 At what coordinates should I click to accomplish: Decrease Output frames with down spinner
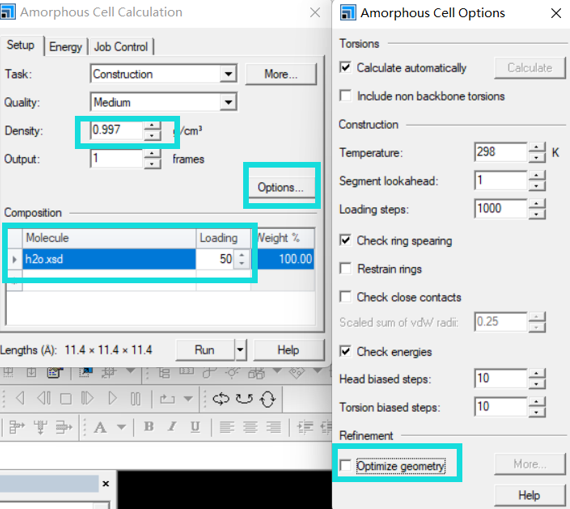pyautogui.click(x=152, y=164)
